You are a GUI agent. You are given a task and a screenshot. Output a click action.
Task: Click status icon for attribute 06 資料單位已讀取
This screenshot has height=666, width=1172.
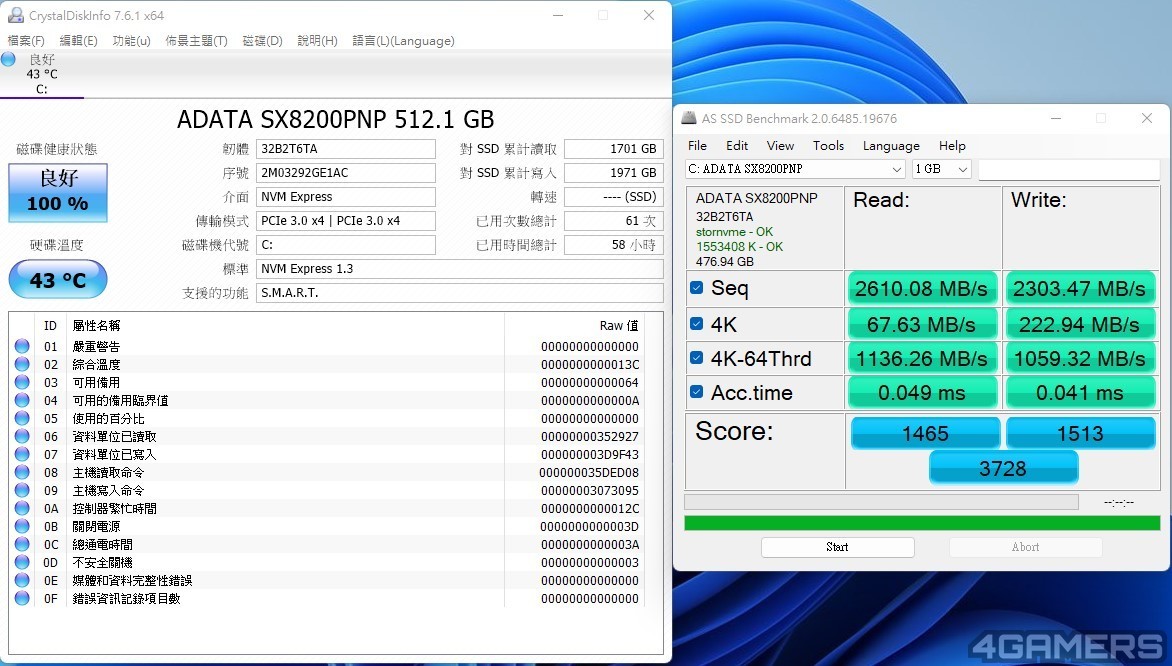pos(22,436)
